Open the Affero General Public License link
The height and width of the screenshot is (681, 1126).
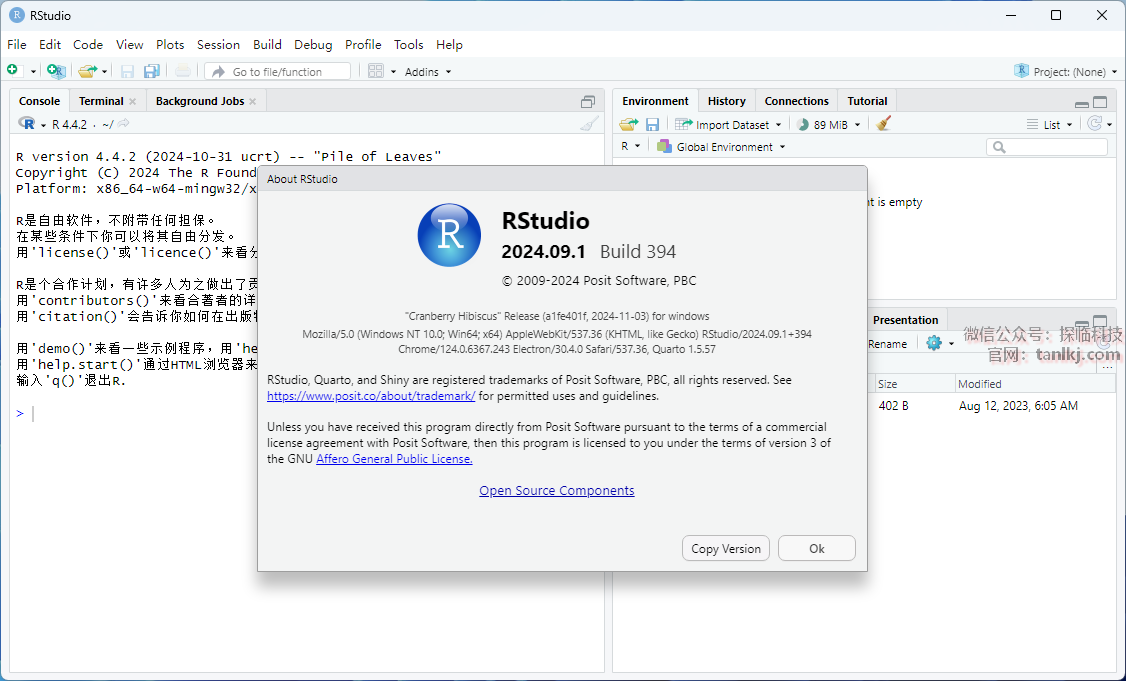point(394,459)
